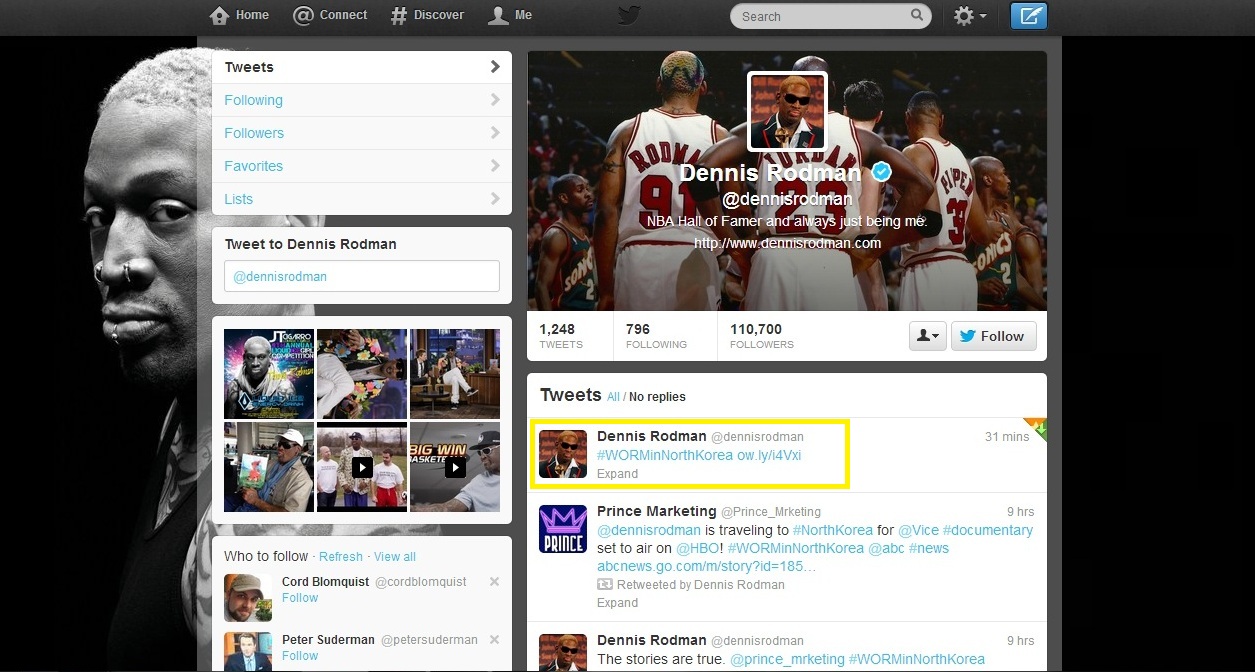Play the Big Win Basketball video thumbnail

coord(455,467)
